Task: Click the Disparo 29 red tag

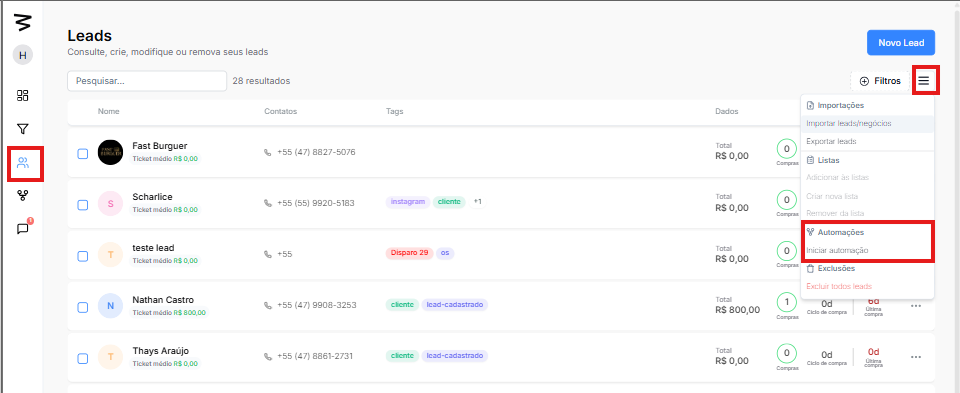Action: 409,253
